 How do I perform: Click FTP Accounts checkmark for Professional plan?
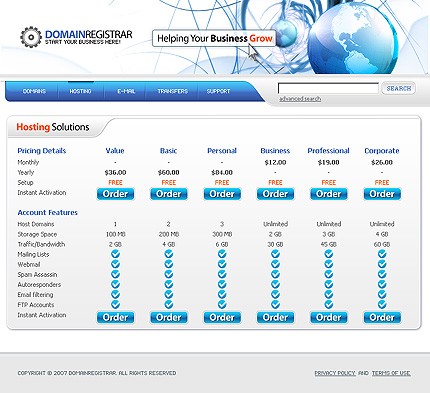tap(329, 304)
